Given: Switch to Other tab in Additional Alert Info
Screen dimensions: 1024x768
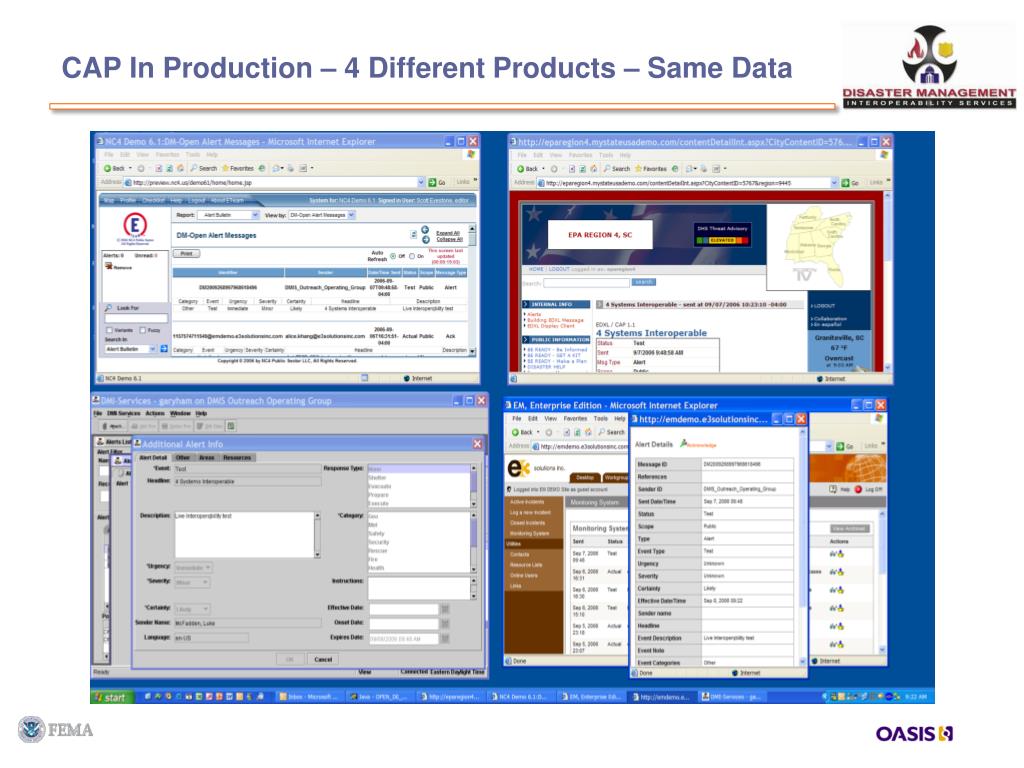Looking at the screenshot, I should 183,458.
